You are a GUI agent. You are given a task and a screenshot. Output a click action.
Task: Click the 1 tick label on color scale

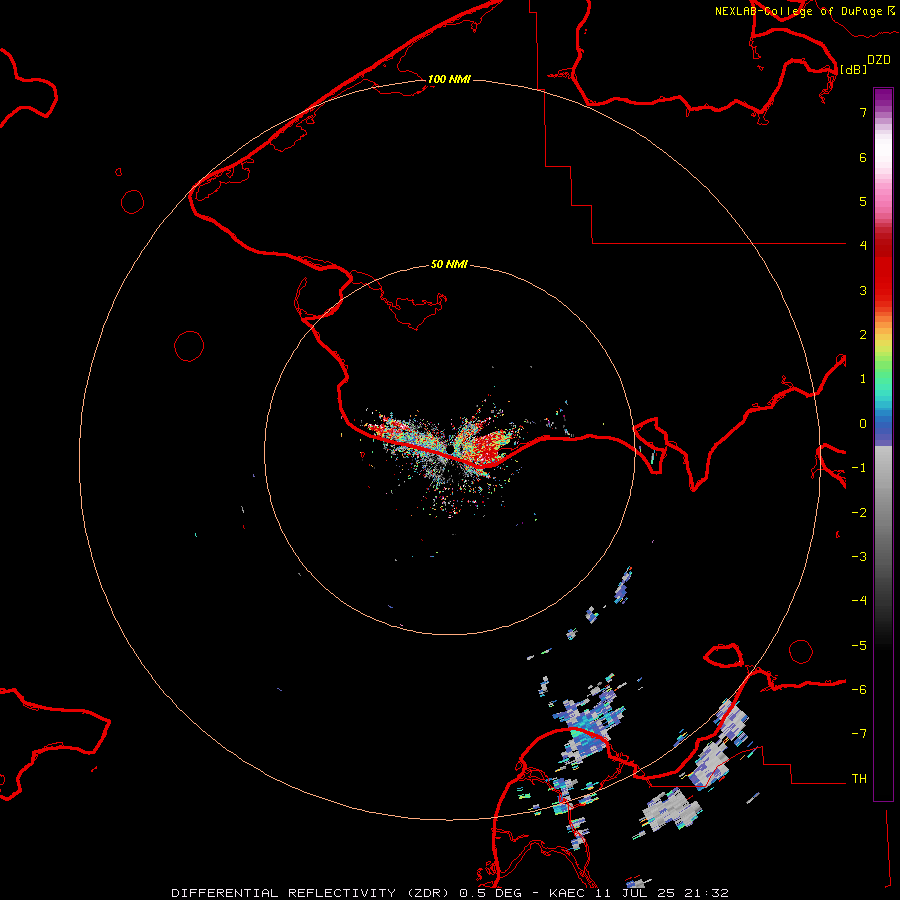point(863,379)
